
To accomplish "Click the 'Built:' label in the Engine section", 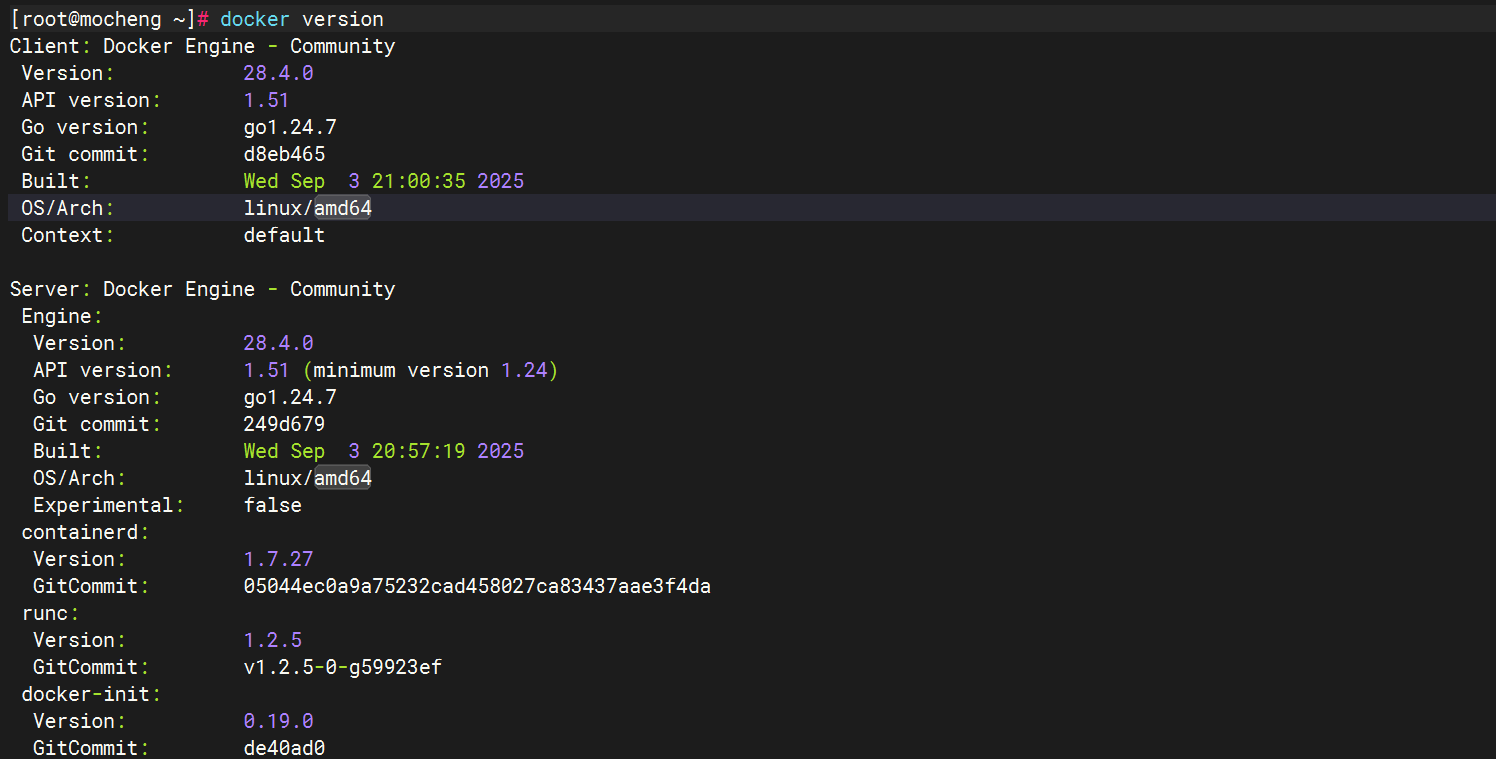I will pos(68,451).
